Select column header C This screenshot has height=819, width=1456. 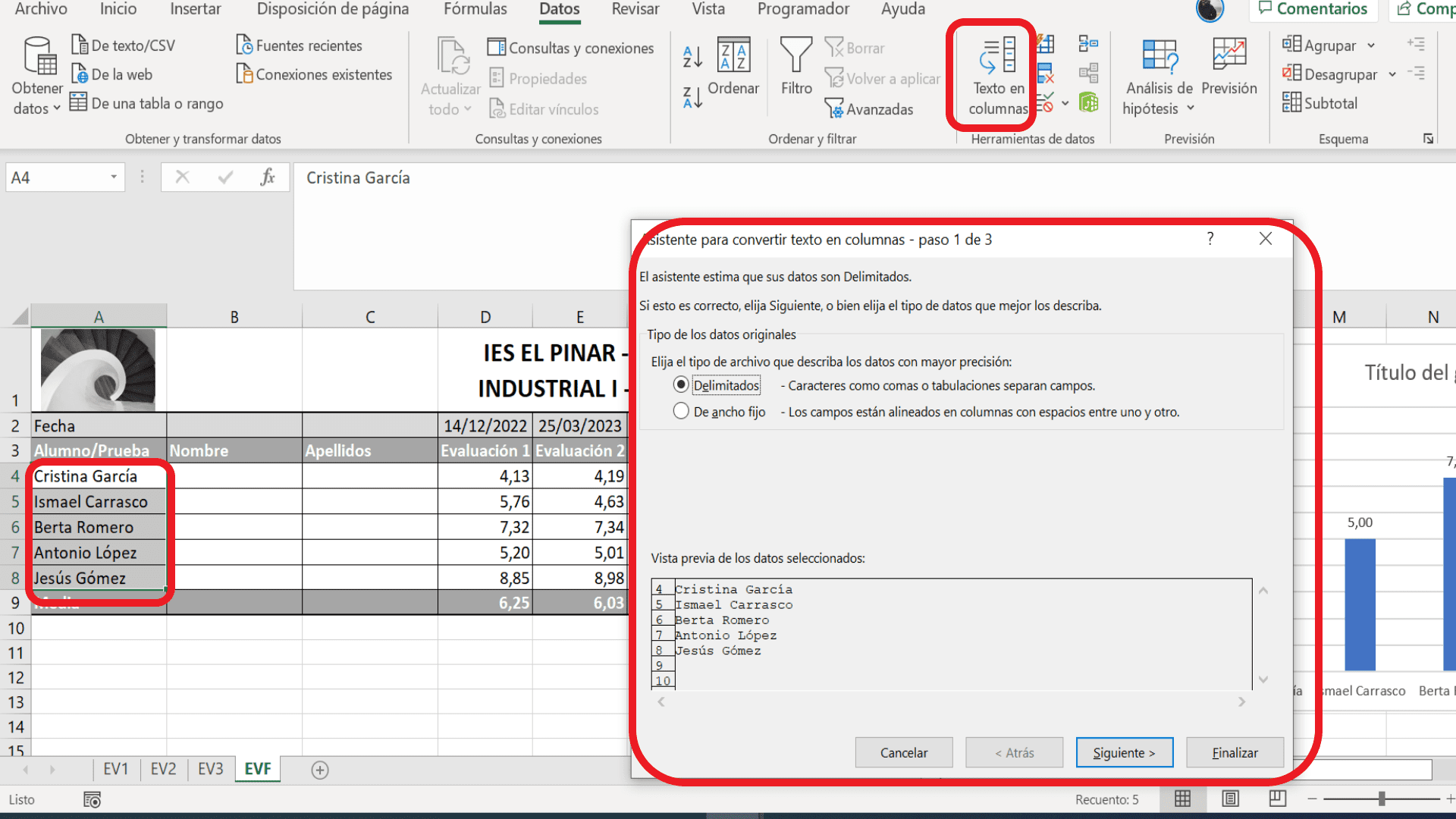tap(370, 317)
